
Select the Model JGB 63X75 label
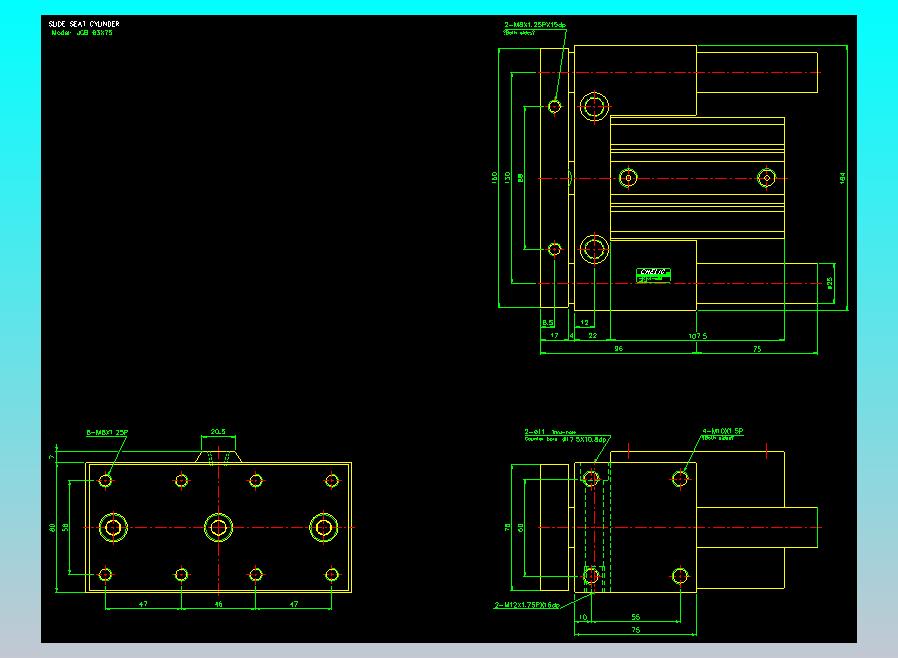click(x=82, y=33)
